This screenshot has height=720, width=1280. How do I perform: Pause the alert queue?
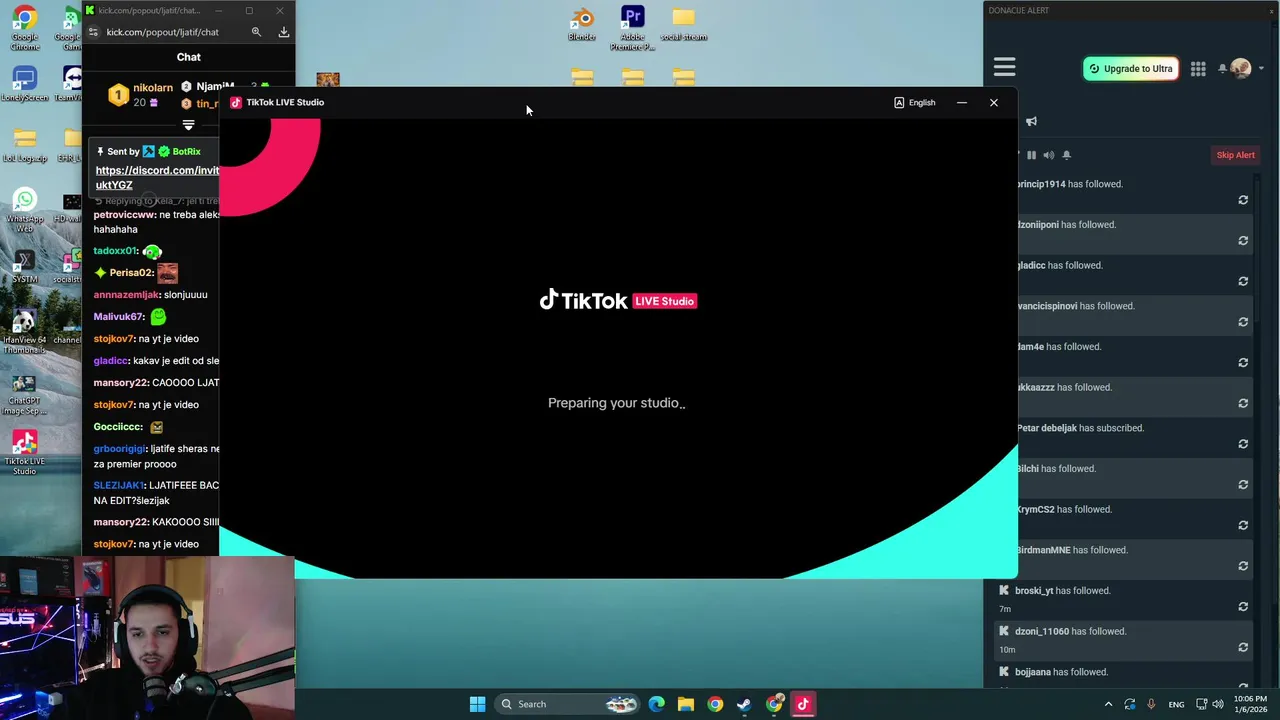pos(1031,155)
